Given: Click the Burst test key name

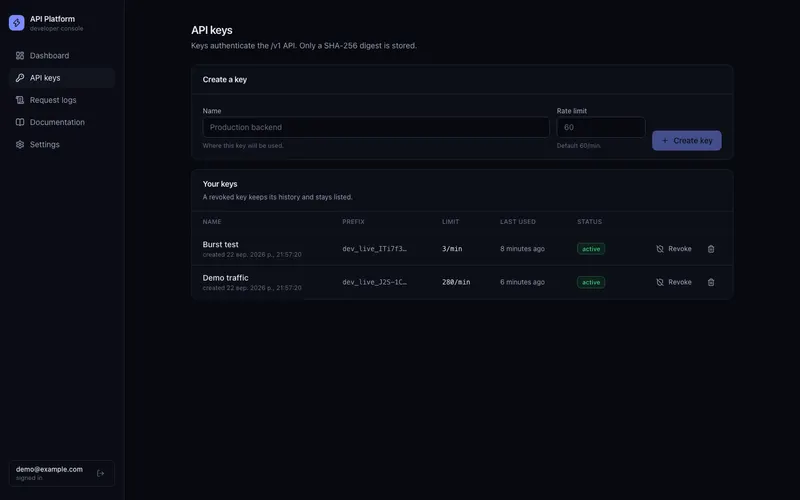Looking at the screenshot, I should pyautogui.click(x=220, y=244).
